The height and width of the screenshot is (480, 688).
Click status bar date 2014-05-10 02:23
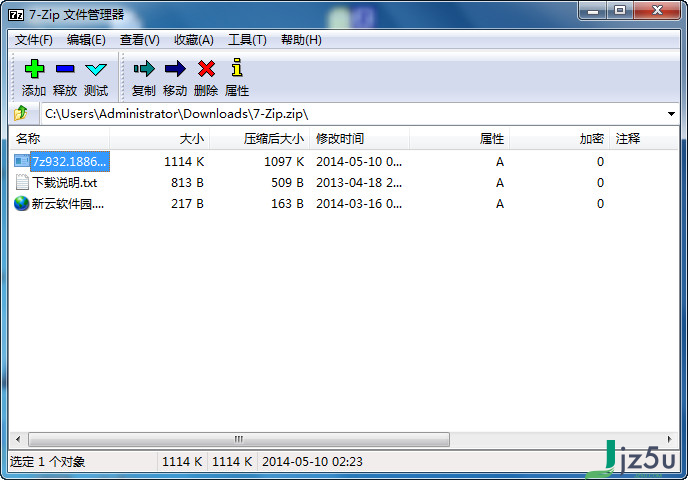click(312, 462)
